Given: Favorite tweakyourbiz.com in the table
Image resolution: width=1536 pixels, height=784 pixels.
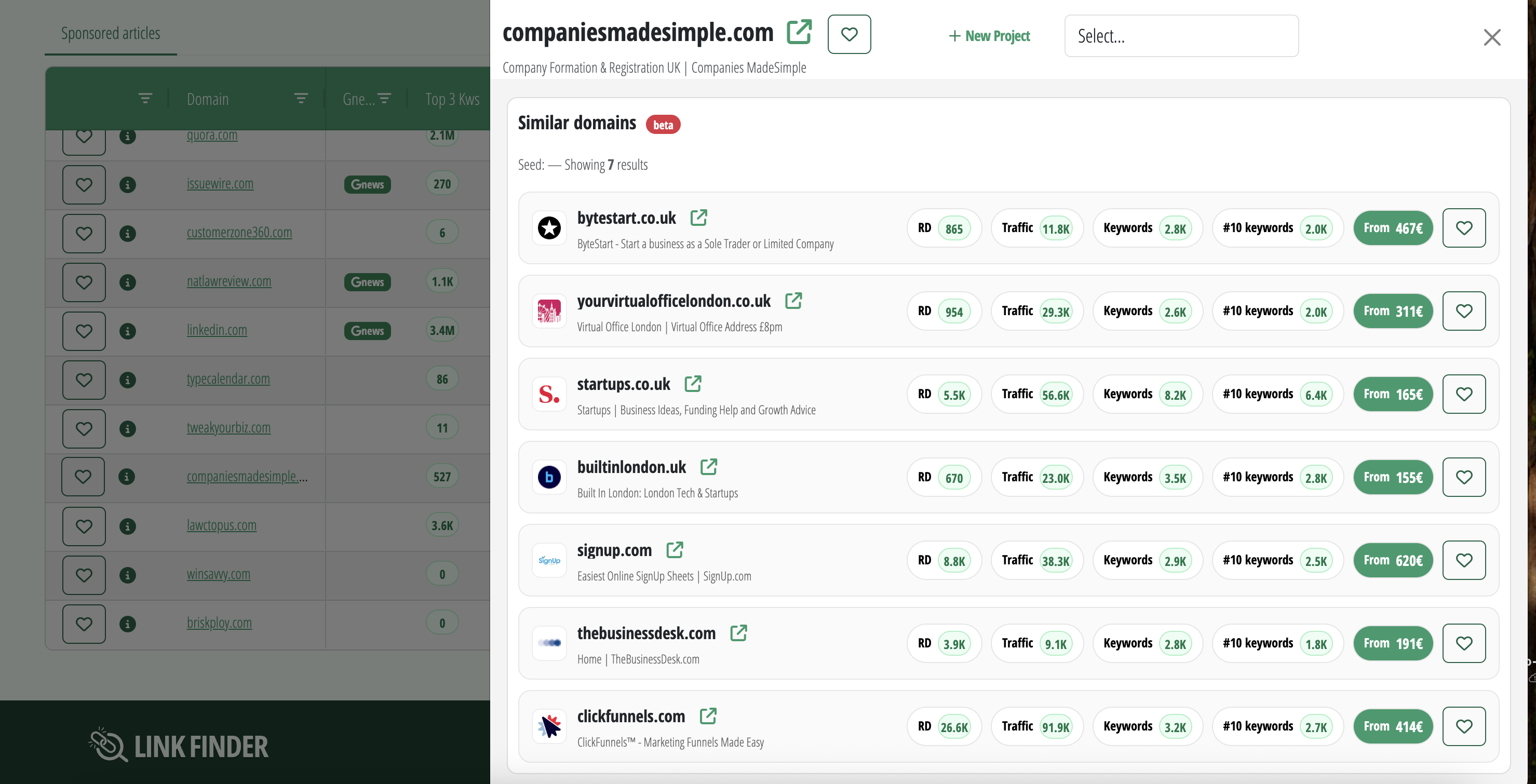Looking at the screenshot, I should tap(84, 429).
